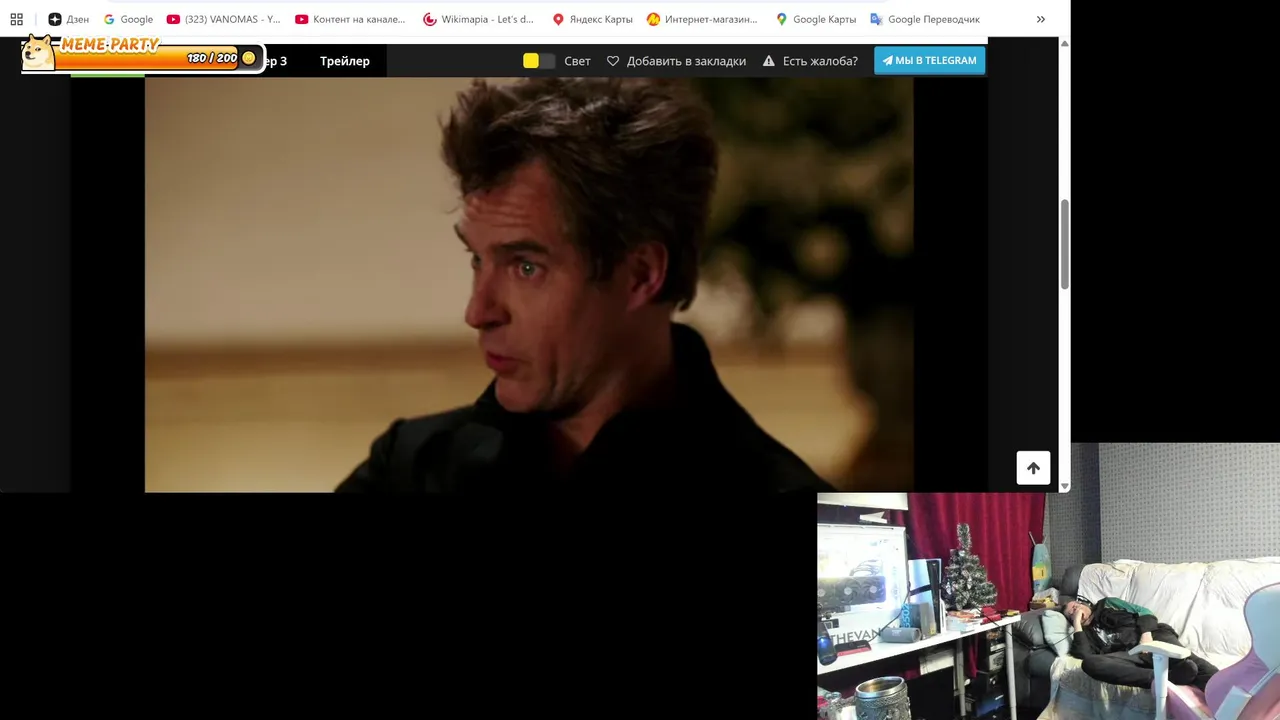Open the Google Карты bookmark
The width and height of the screenshot is (1280, 720).
[816, 19]
